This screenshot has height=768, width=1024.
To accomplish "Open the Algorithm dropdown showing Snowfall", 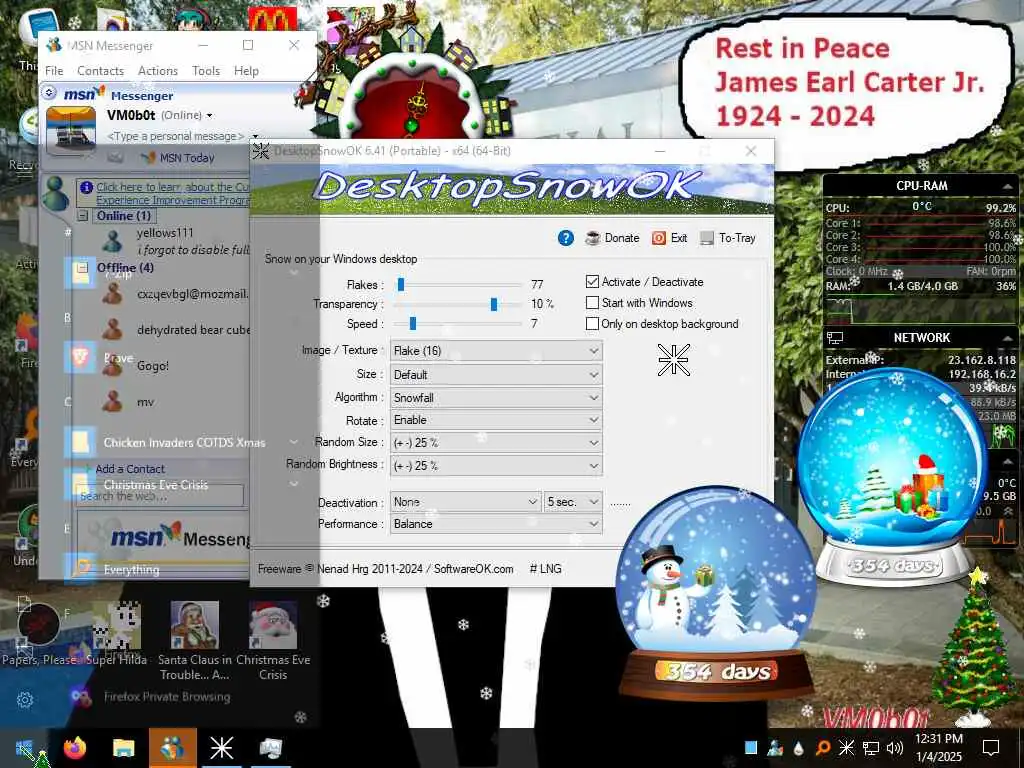I will (496, 398).
